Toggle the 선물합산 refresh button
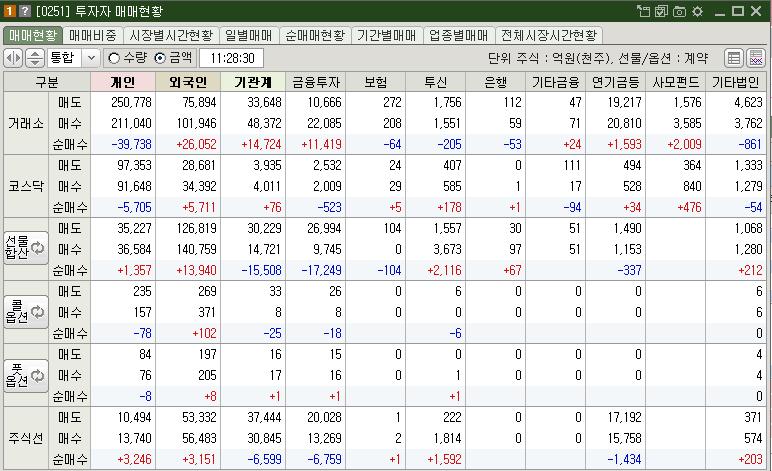The image size is (772, 471). pos(26,248)
